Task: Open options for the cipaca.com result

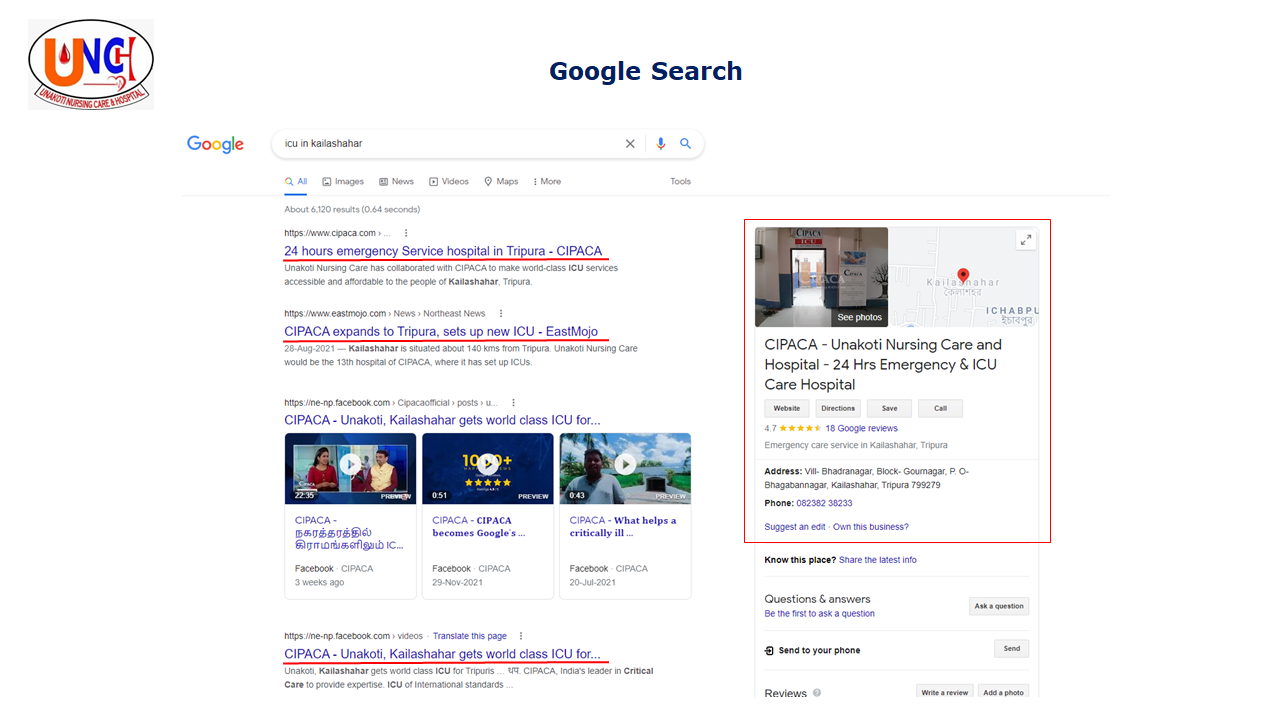Action: pyautogui.click(x=406, y=233)
